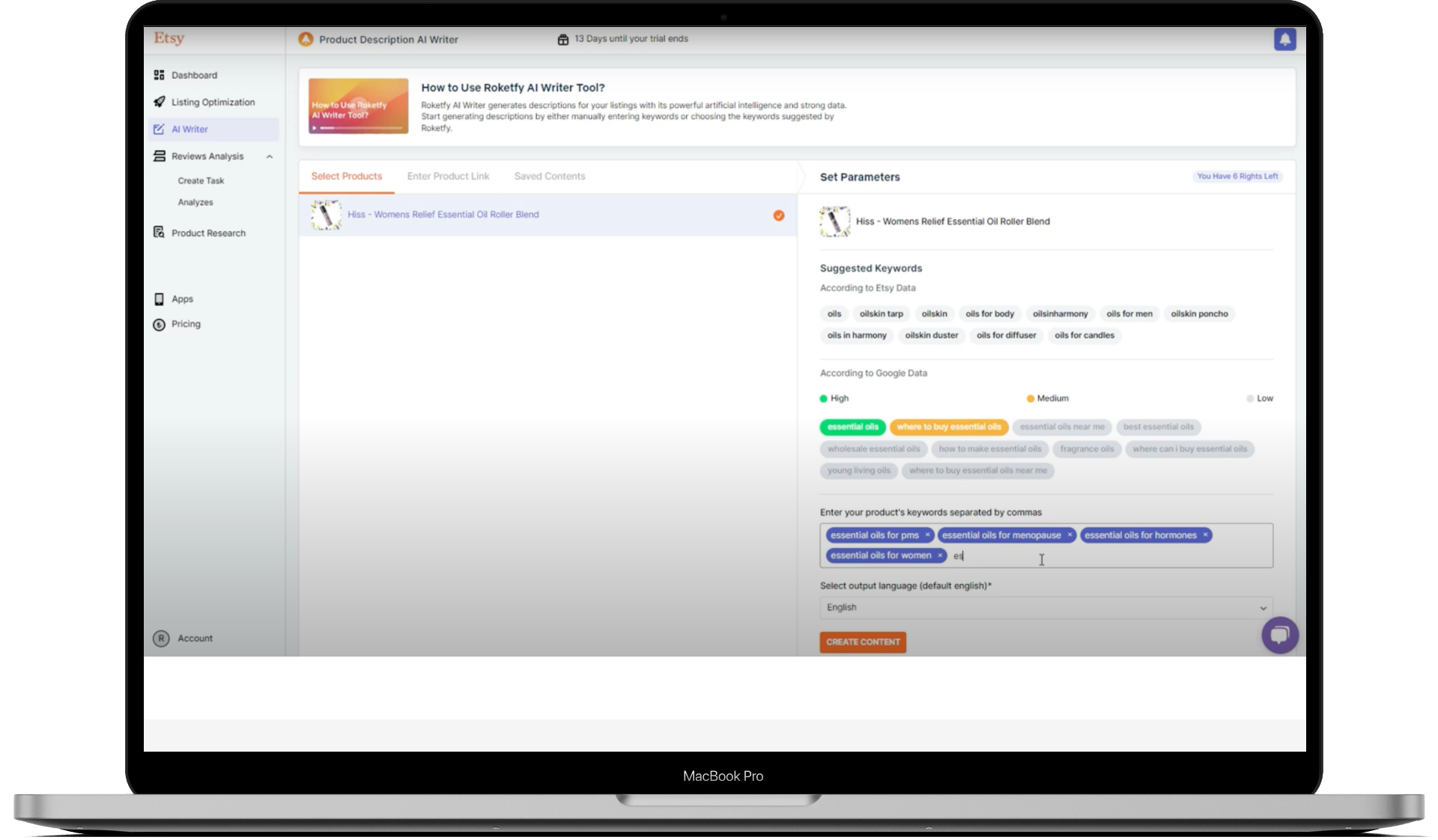Click the Hiss roller thumbnail in products list
1438x840 pixels.
(x=326, y=215)
